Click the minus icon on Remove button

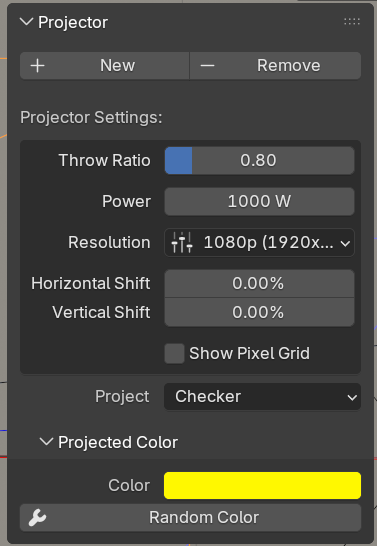[207, 65]
